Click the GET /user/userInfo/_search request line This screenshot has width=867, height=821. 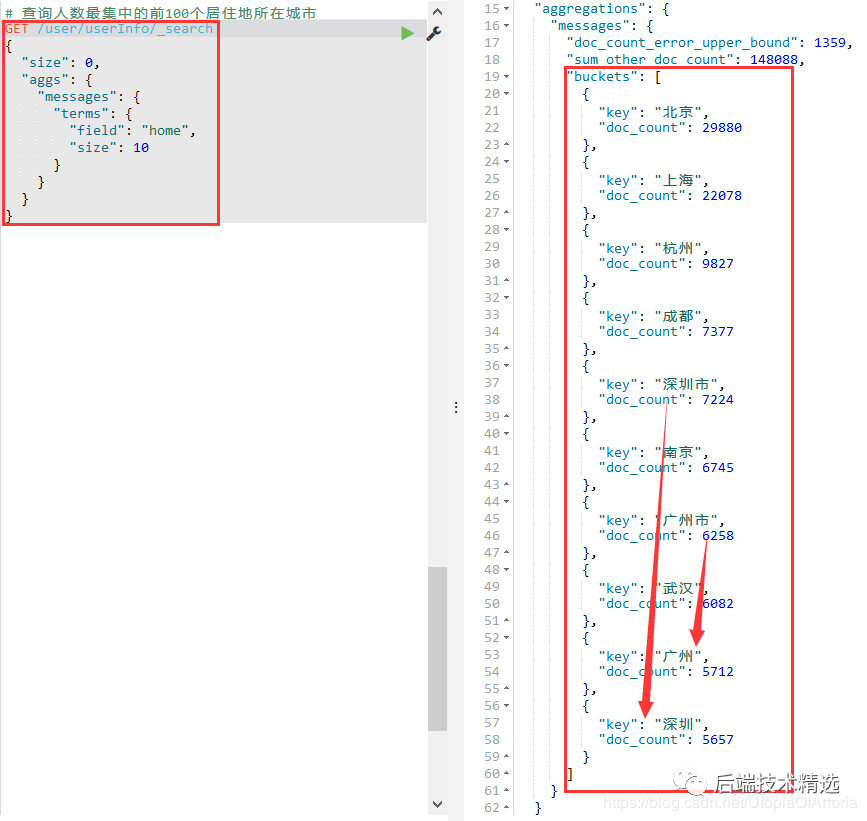[x=109, y=29]
